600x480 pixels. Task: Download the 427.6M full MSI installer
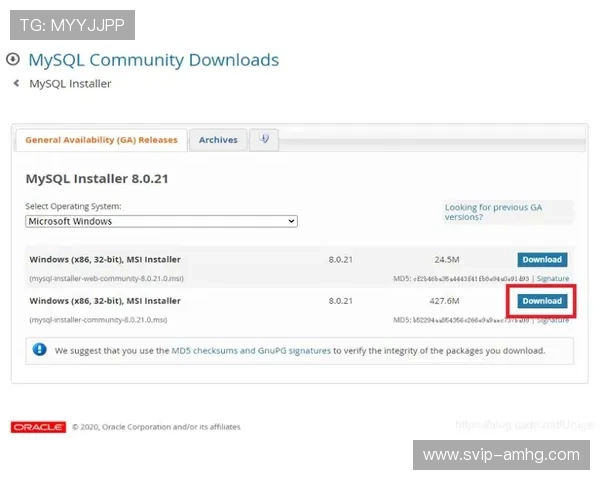(542, 301)
